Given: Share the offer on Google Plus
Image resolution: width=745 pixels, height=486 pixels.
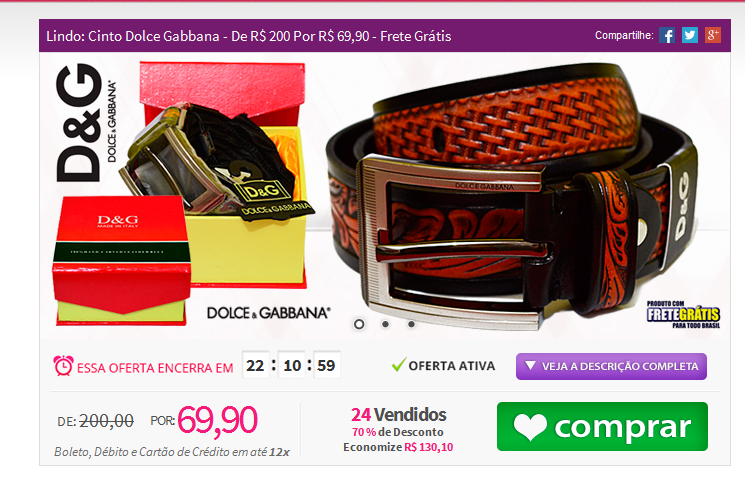Looking at the screenshot, I should click(713, 35).
